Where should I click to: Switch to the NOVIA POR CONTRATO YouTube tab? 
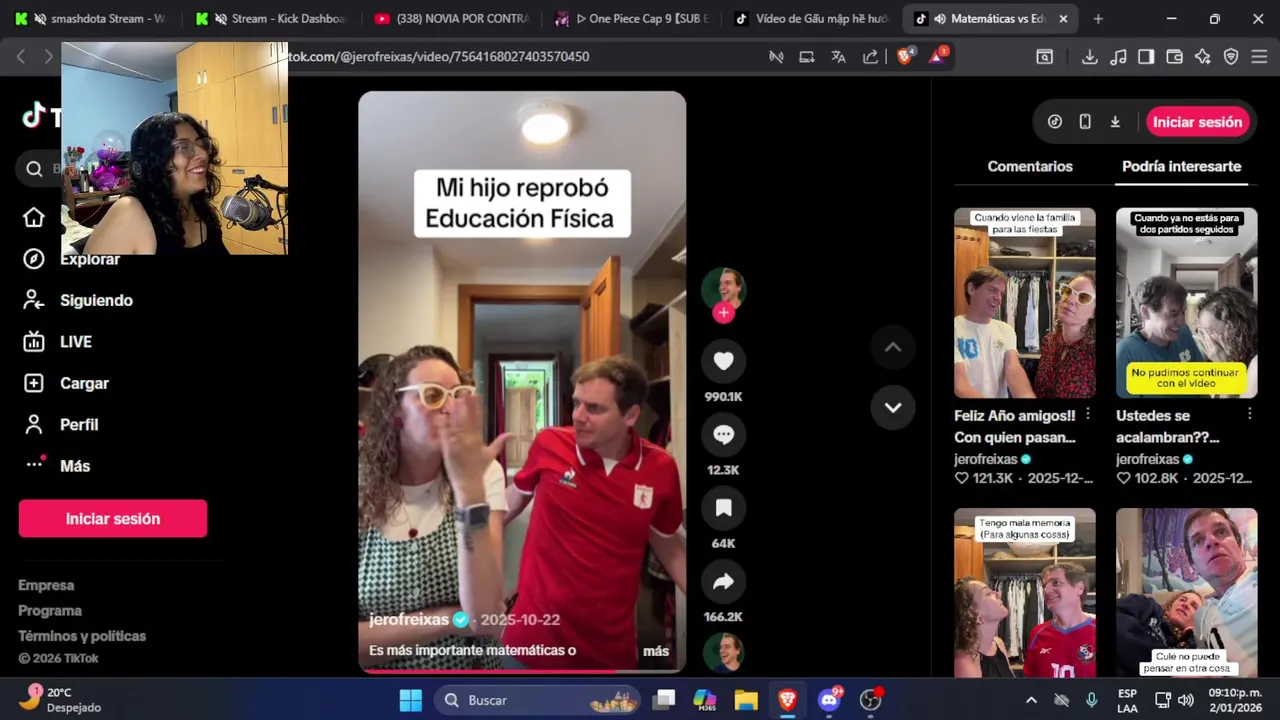tap(452, 19)
